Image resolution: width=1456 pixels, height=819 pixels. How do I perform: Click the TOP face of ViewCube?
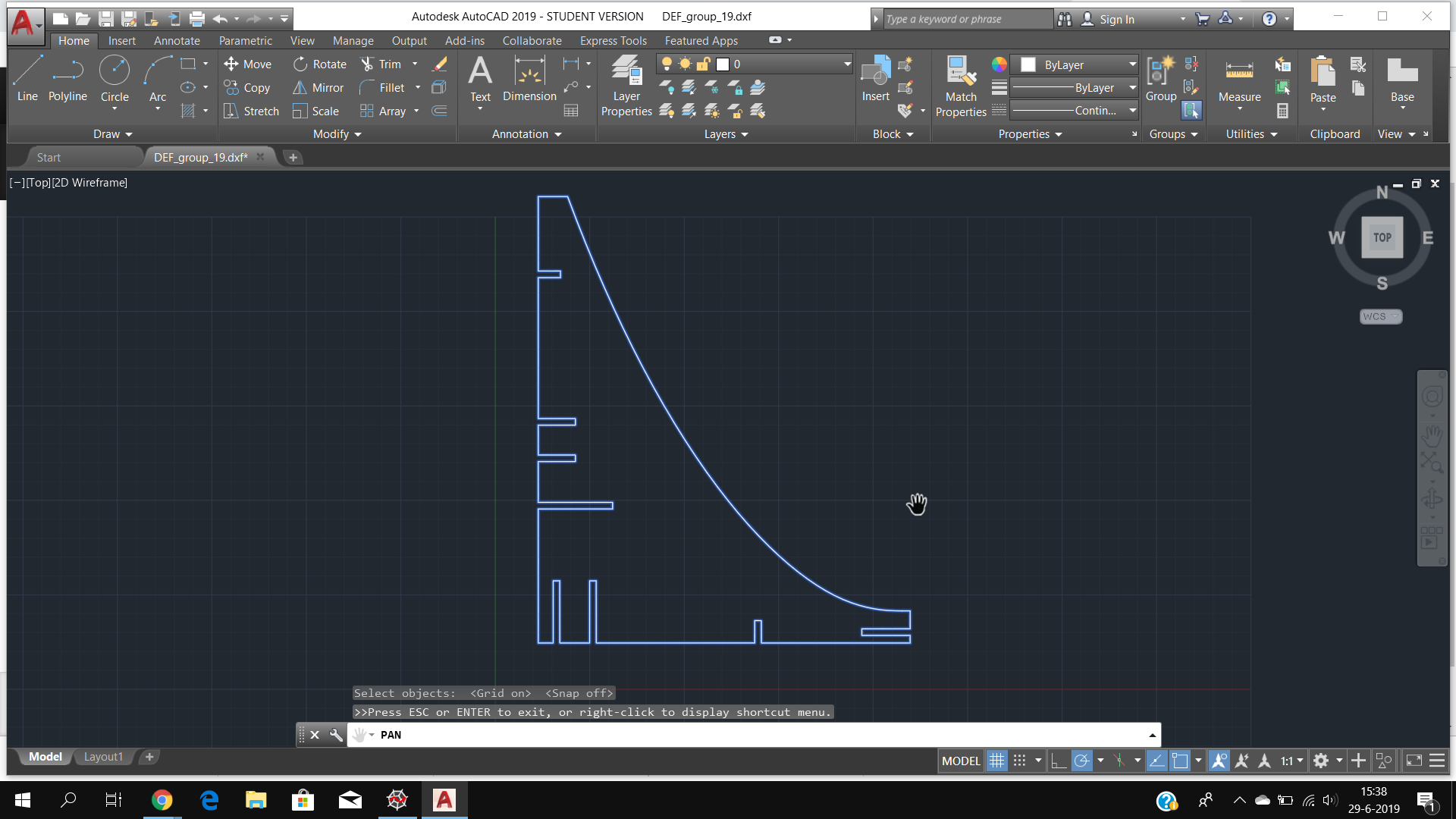click(x=1382, y=237)
